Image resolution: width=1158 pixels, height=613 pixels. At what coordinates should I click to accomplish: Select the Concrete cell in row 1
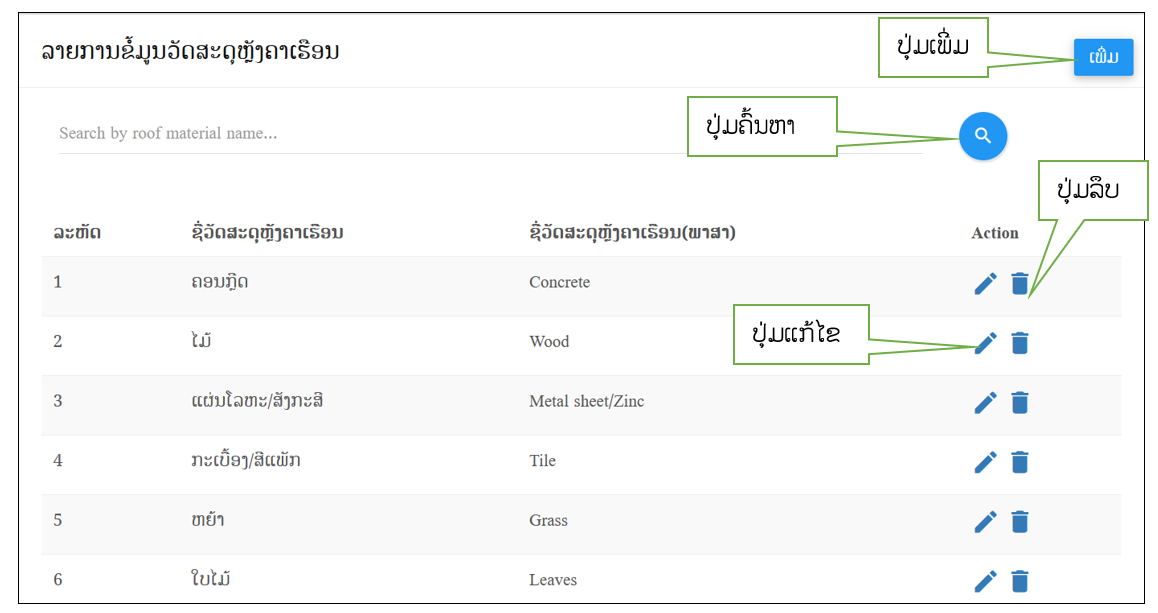pyautogui.click(x=559, y=282)
